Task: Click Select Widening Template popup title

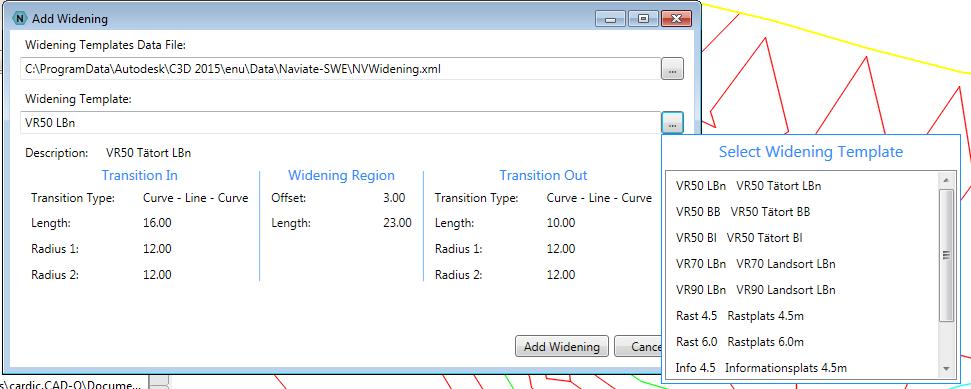Action: coord(811,152)
